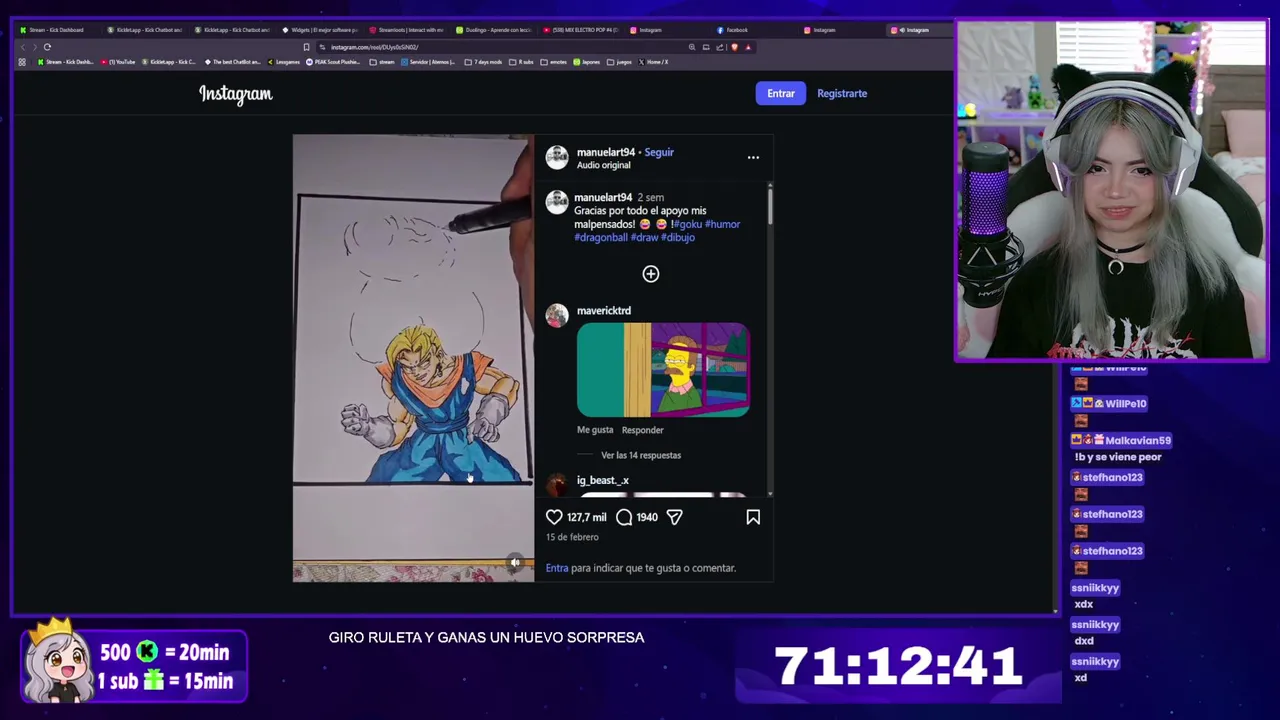Reload the page in the browser

coord(47,47)
